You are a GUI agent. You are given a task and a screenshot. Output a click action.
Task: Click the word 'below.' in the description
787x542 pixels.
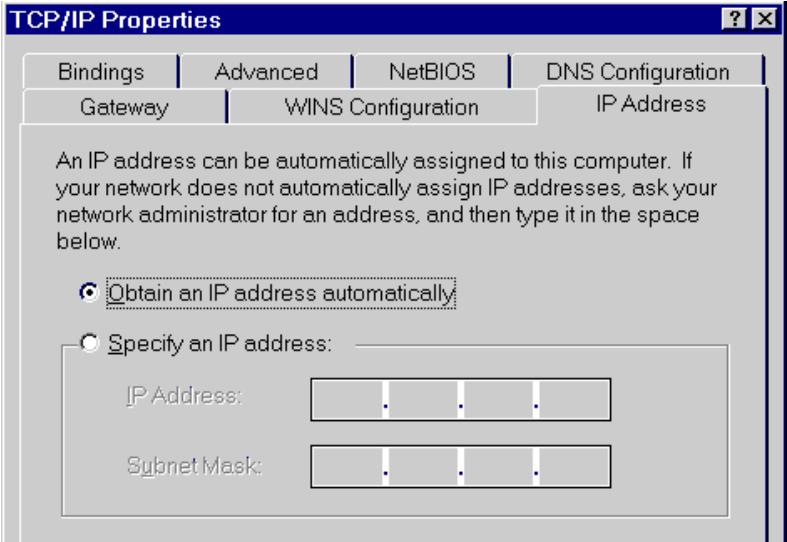click(88, 241)
